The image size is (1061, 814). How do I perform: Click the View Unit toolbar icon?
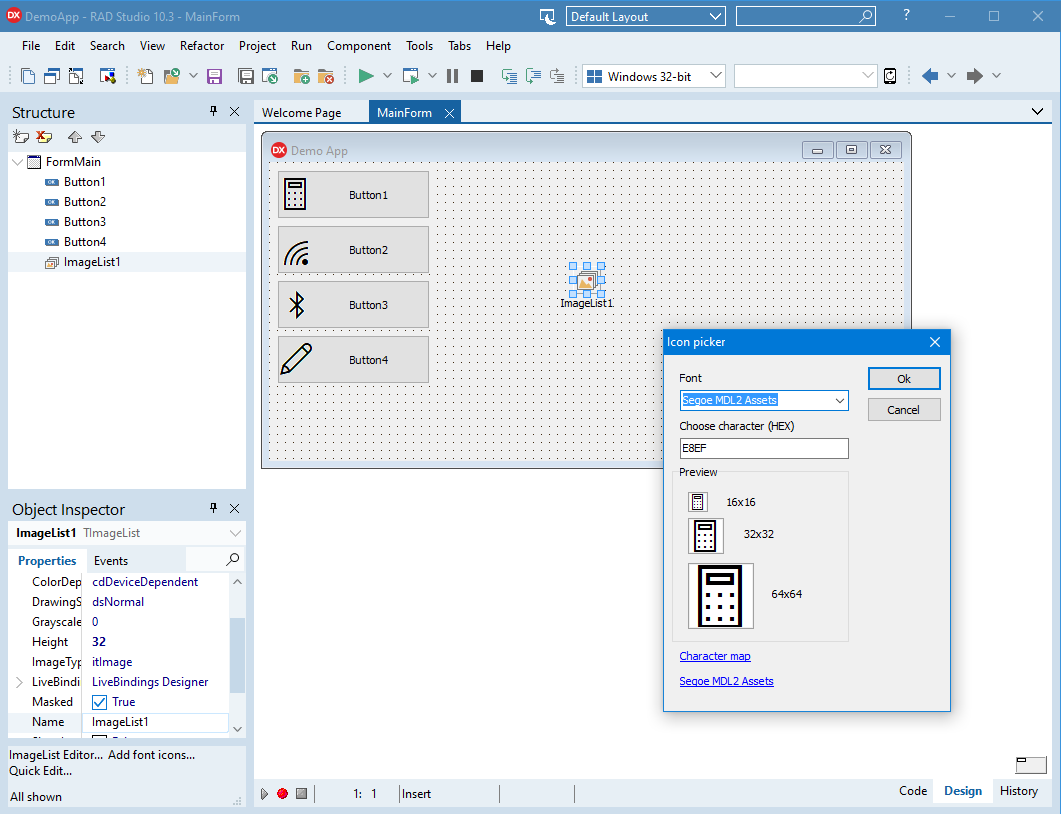[28, 76]
